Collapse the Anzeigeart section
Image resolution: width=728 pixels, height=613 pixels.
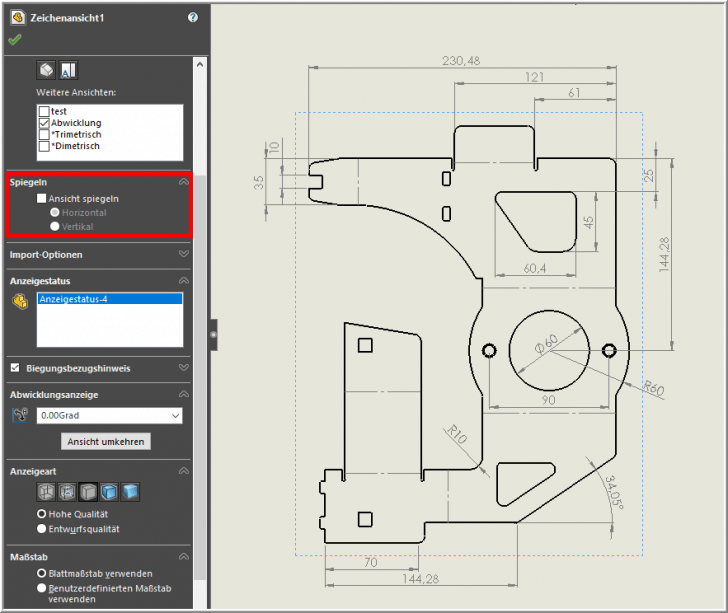(x=184, y=471)
